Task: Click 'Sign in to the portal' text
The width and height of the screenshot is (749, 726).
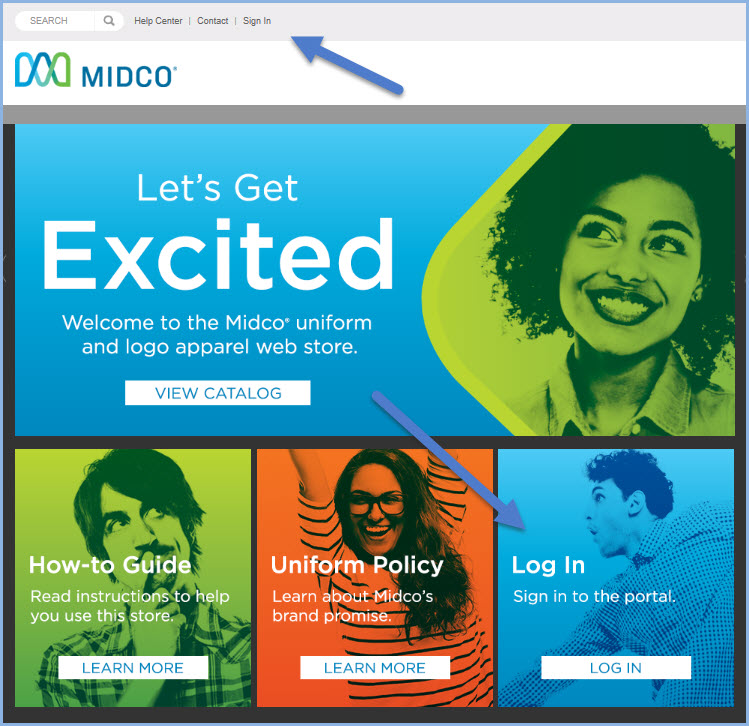Action: [594, 596]
